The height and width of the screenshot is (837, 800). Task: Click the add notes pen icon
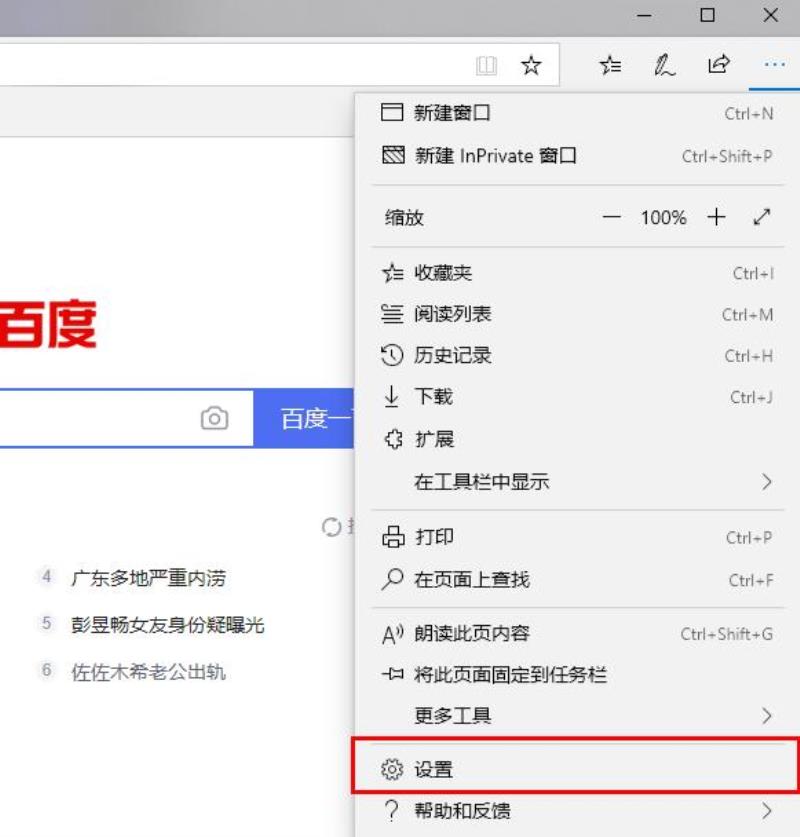[664, 65]
